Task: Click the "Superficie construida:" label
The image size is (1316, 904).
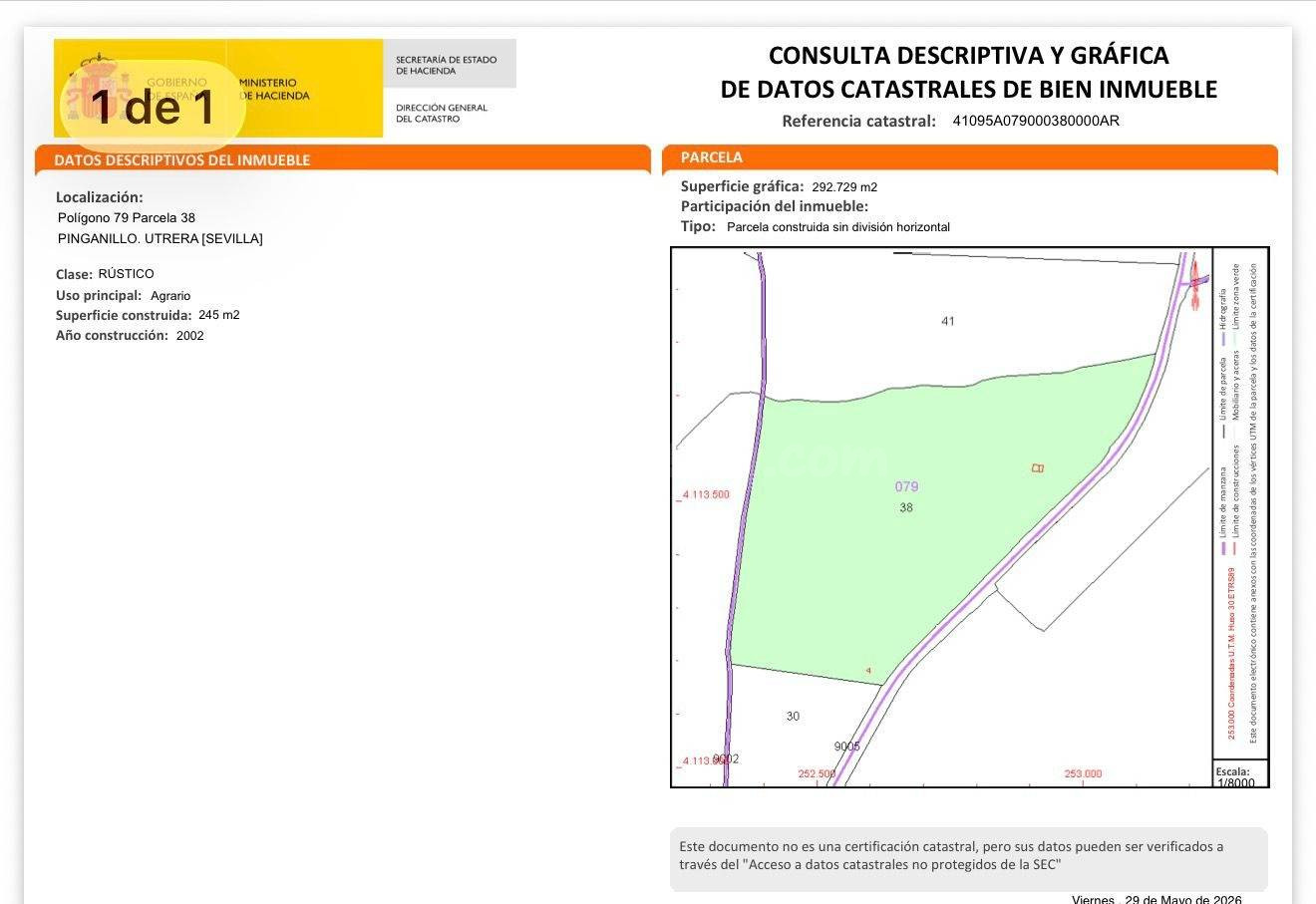Action: click(124, 315)
